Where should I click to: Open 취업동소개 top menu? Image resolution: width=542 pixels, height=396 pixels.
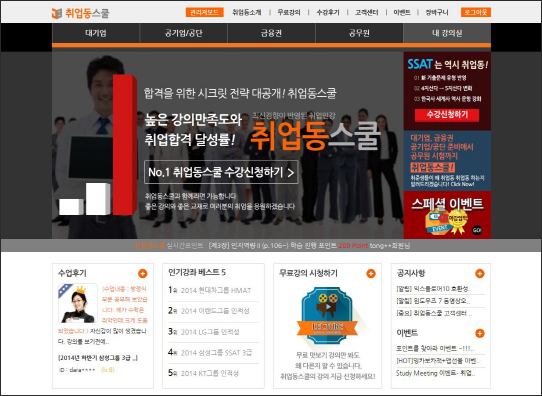click(246, 12)
